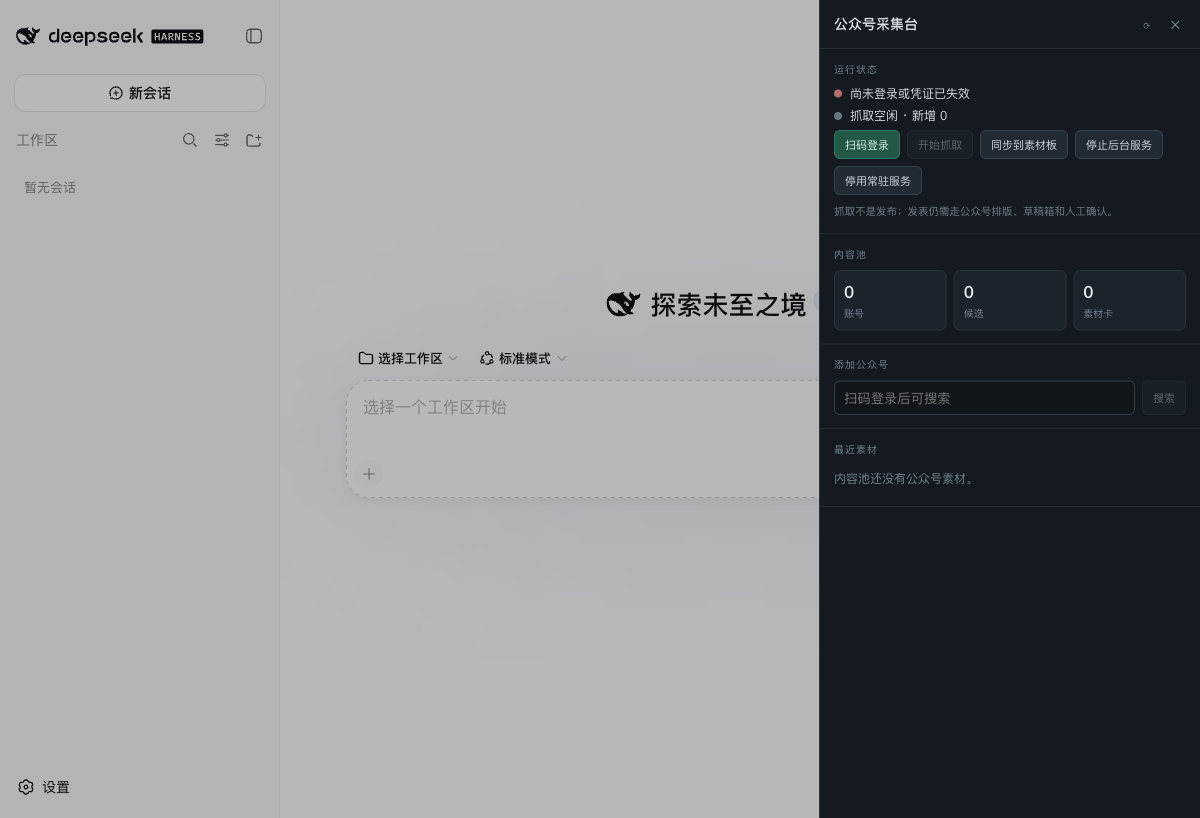
Task: Refresh the 公众号采集台 panel
Action: [1146, 25]
